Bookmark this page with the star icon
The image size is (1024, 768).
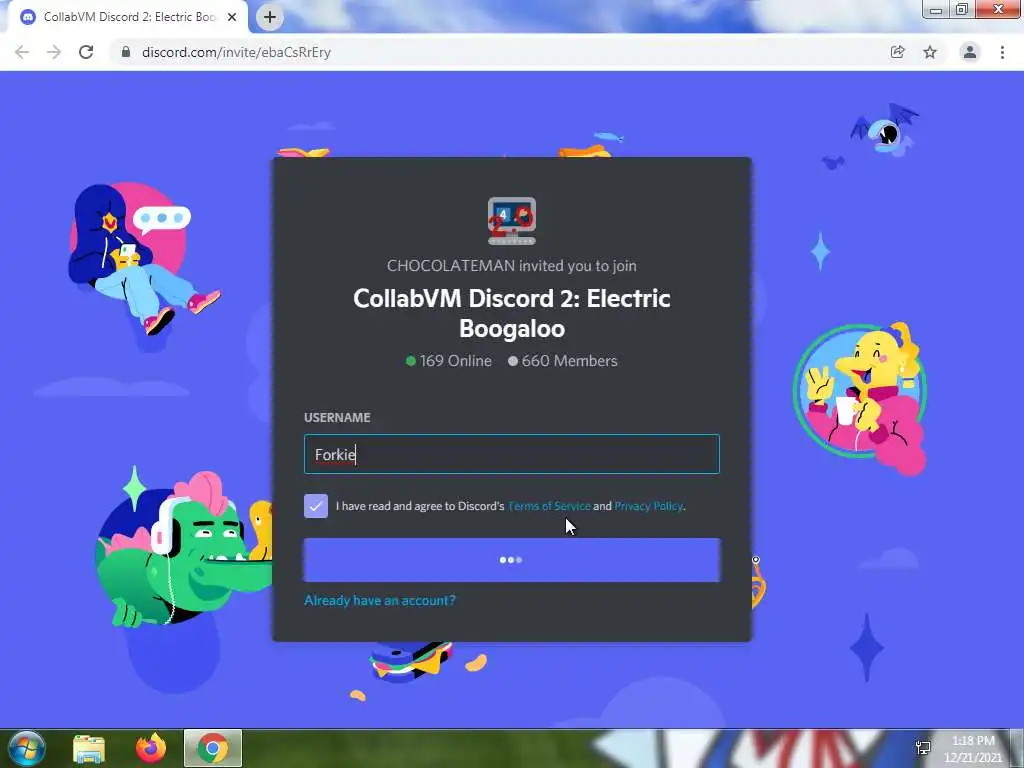coord(930,52)
